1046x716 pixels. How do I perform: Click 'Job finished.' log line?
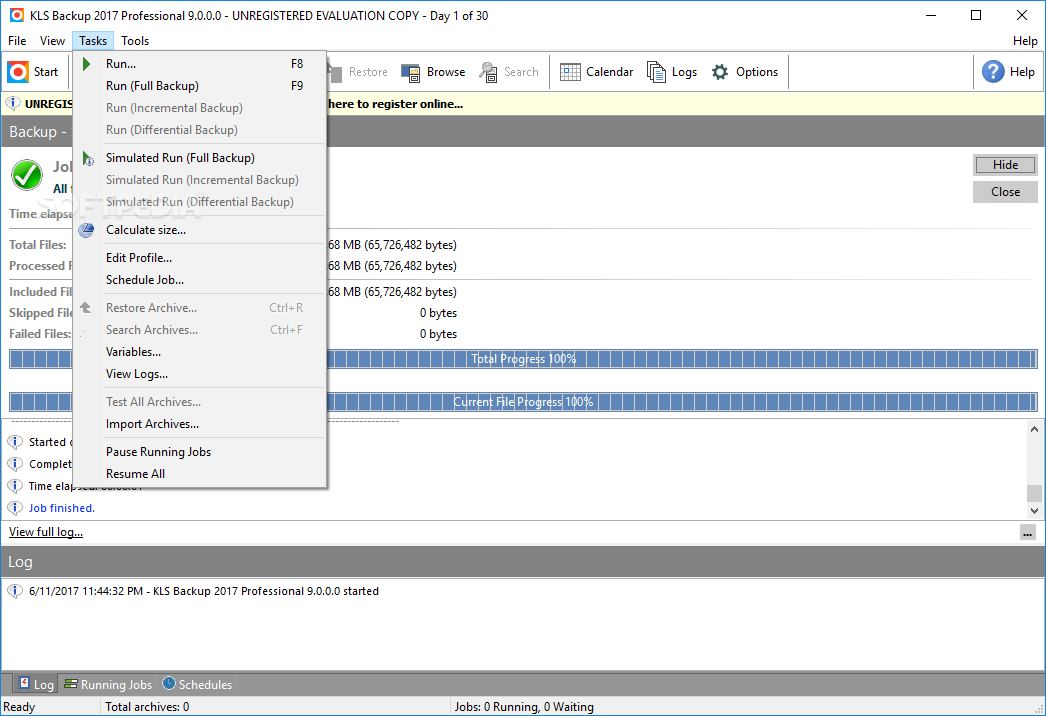click(x=62, y=508)
